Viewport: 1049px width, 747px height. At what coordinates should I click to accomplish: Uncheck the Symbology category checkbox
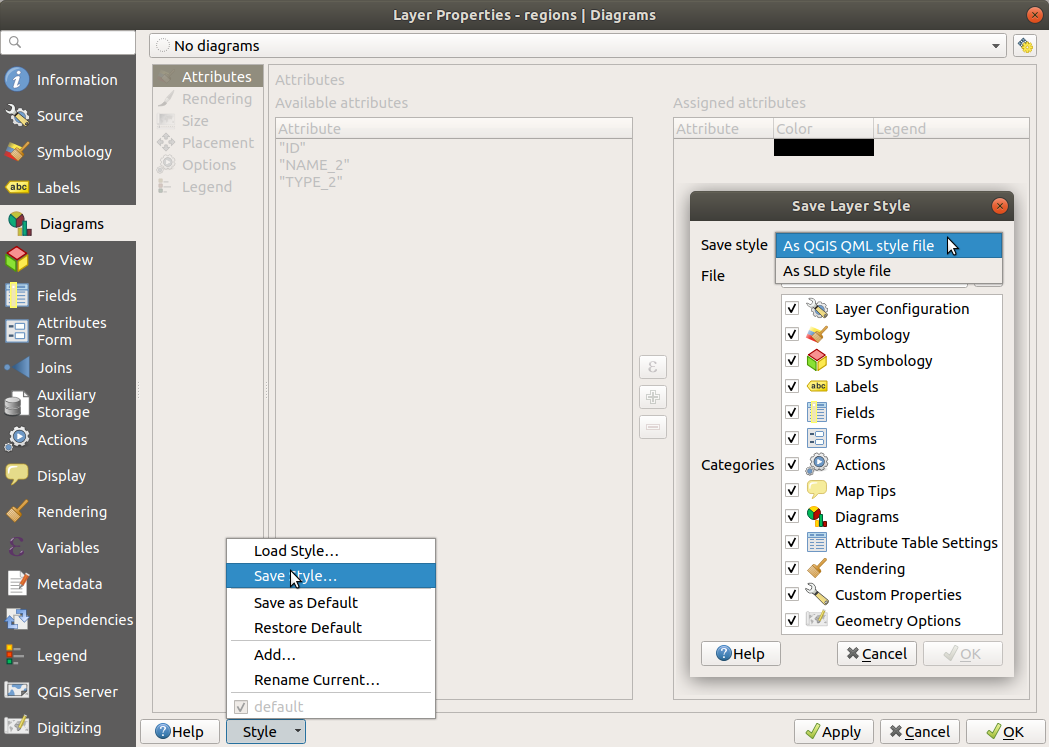[792, 335]
